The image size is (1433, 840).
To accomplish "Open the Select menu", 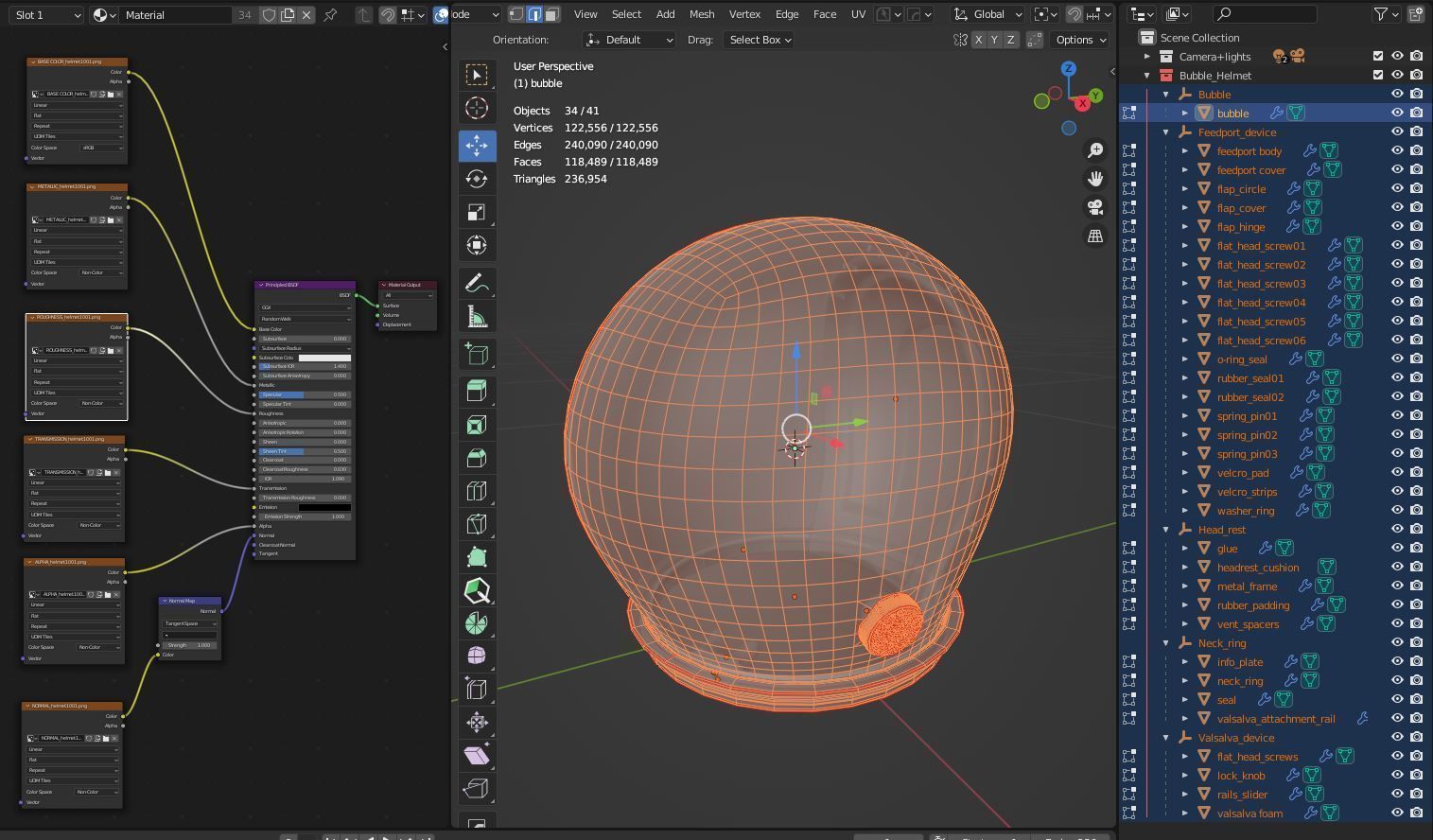I will pos(626,14).
